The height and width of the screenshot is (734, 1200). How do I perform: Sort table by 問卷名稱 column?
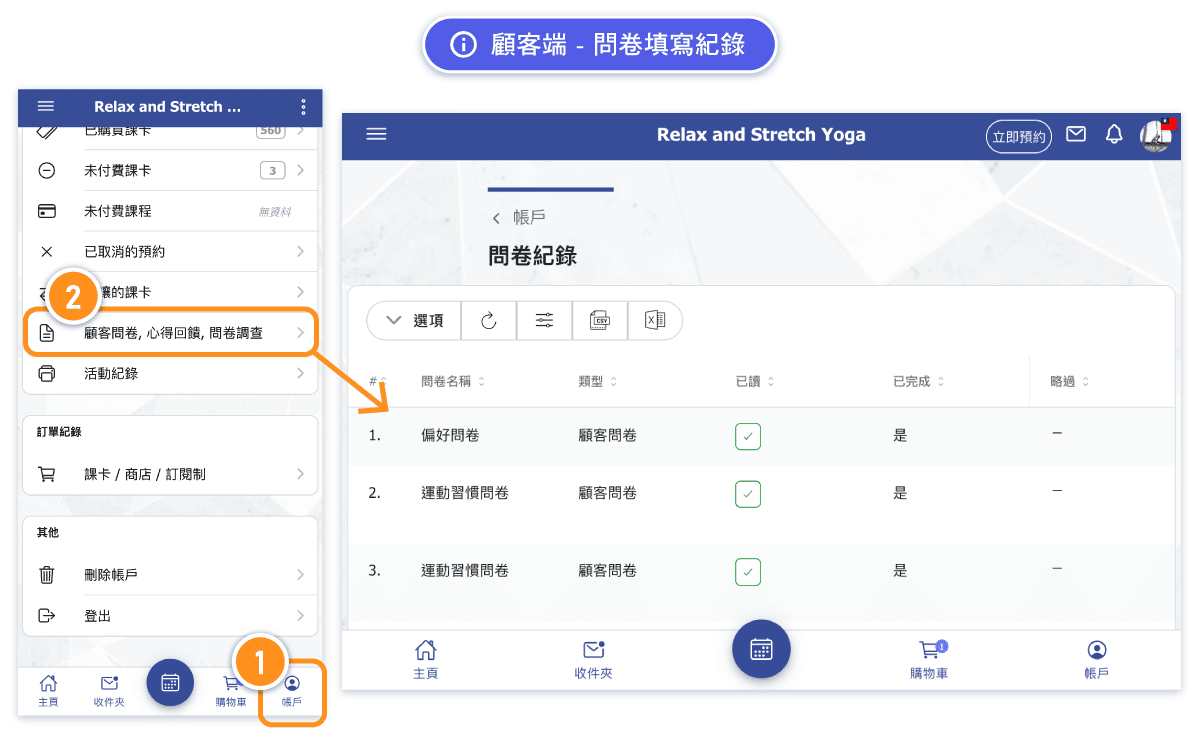[453, 381]
